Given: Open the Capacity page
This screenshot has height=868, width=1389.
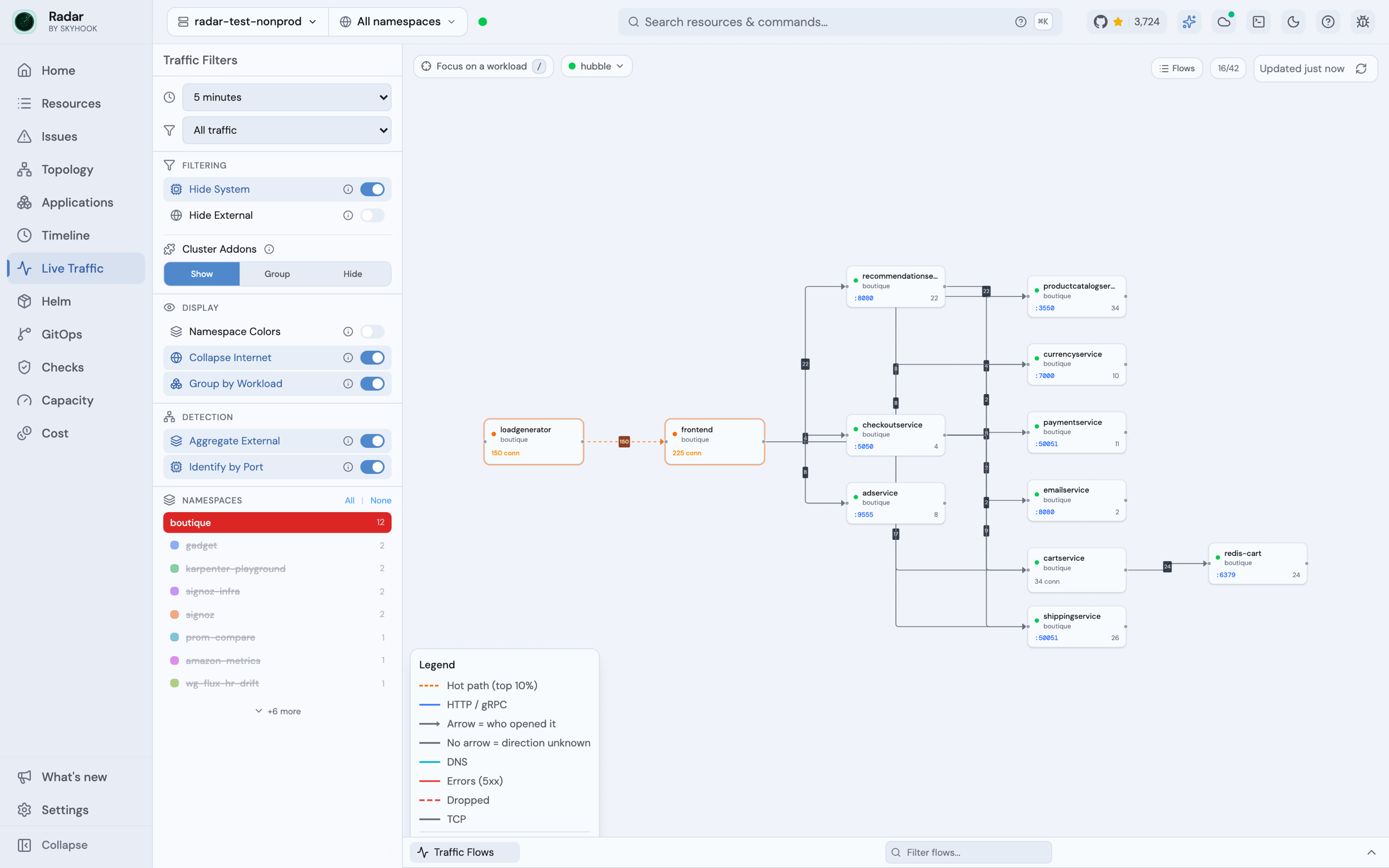Looking at the screenshot, I should 76,400.
